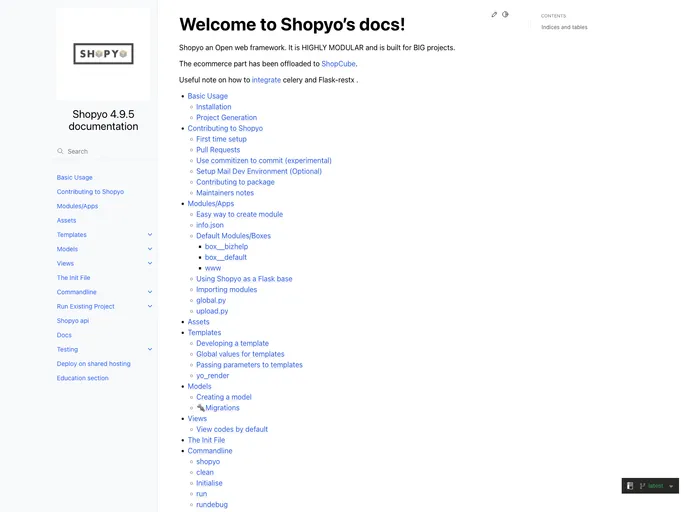Open the Creating a model link
This screenshot has width=688, height=512.
(224, 397)
